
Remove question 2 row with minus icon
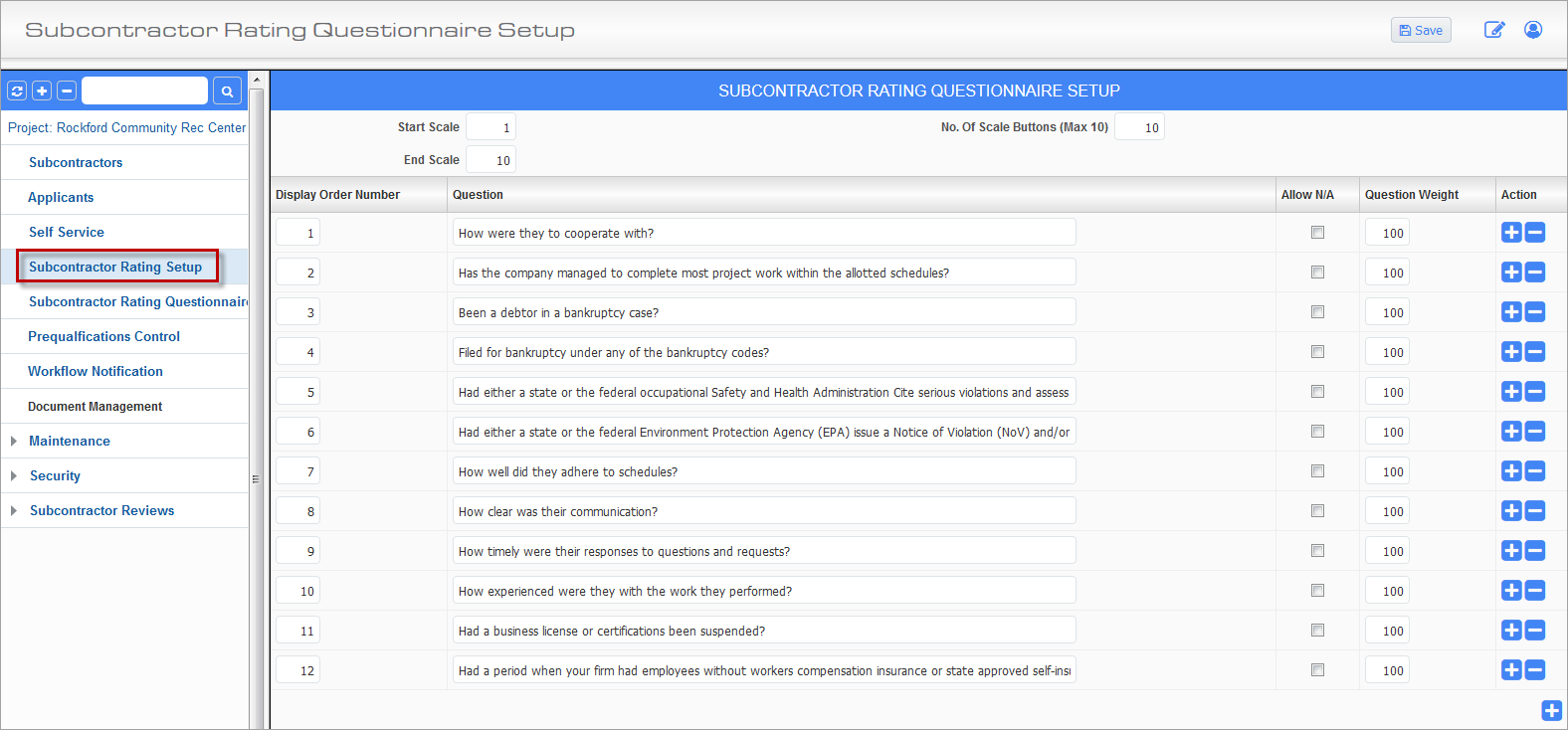coord(1535,273)
